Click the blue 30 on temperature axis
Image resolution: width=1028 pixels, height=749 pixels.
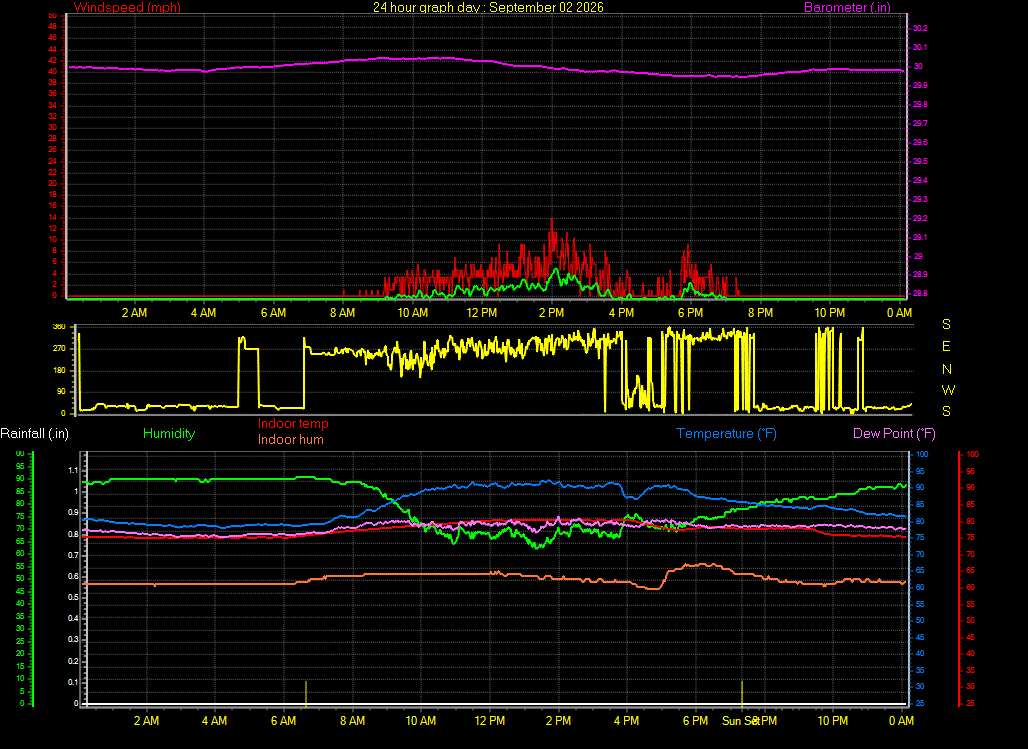[920, 687]
